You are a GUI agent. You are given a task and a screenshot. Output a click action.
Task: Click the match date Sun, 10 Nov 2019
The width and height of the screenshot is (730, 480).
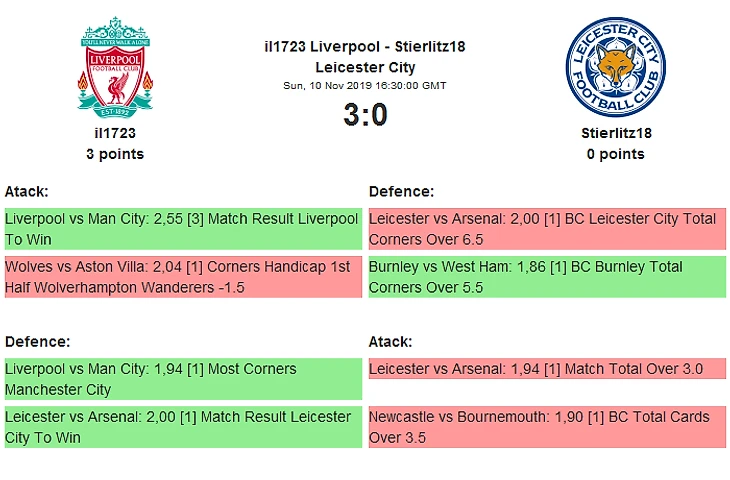click(x=365, y=86)
